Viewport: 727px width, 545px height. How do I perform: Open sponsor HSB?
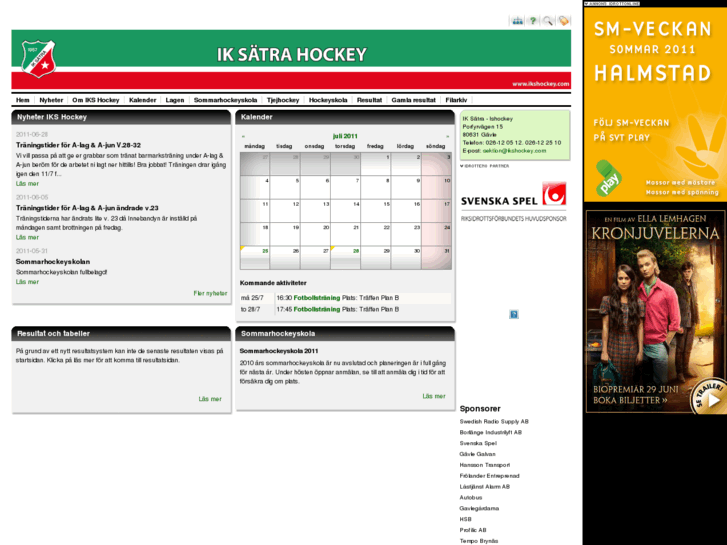466,519
